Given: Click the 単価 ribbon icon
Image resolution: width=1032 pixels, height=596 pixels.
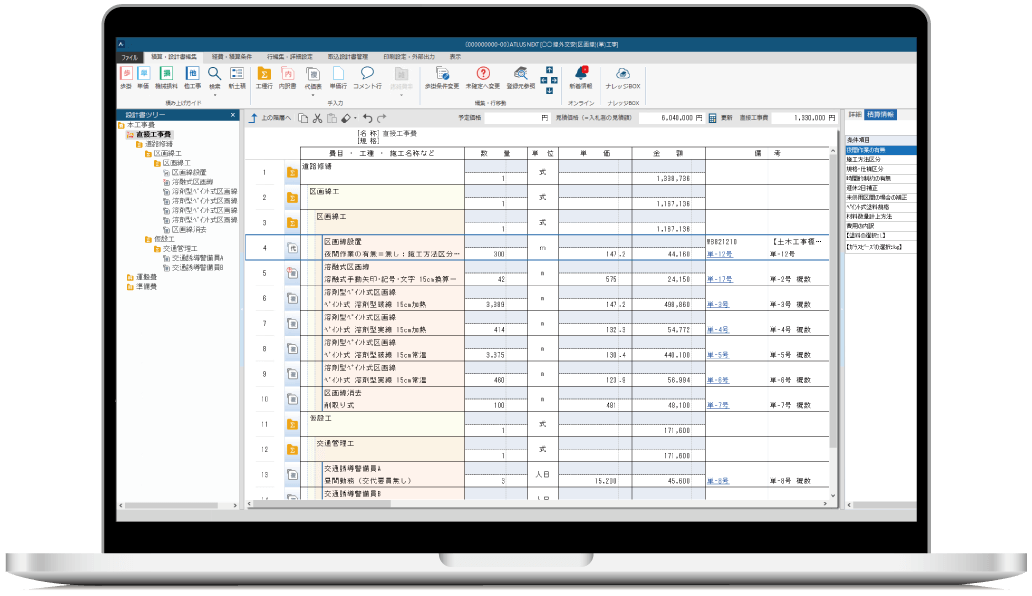Looking at the screenshot, I should (145, 76).
